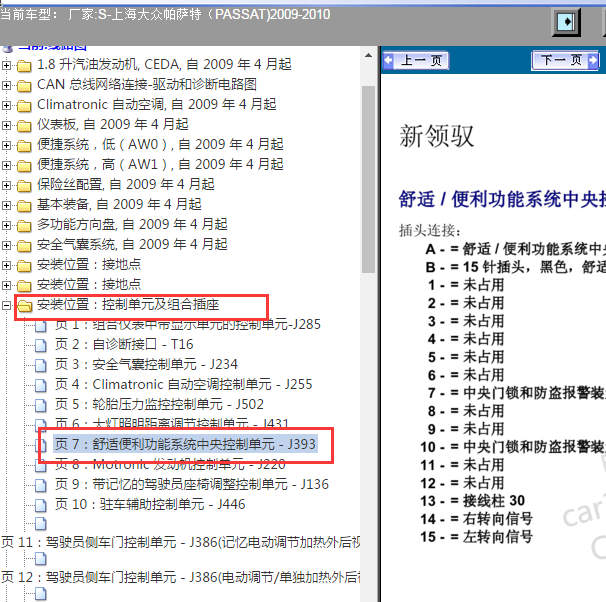Select 基本装备 tree entry
Image resolution: width=606 pixels, height=602 pixels.
point(119,204)
